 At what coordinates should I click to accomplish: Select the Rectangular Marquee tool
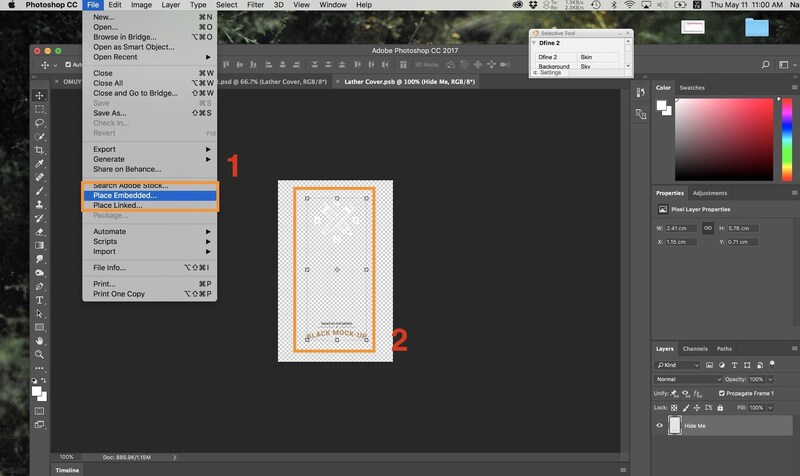click(39, 109)
